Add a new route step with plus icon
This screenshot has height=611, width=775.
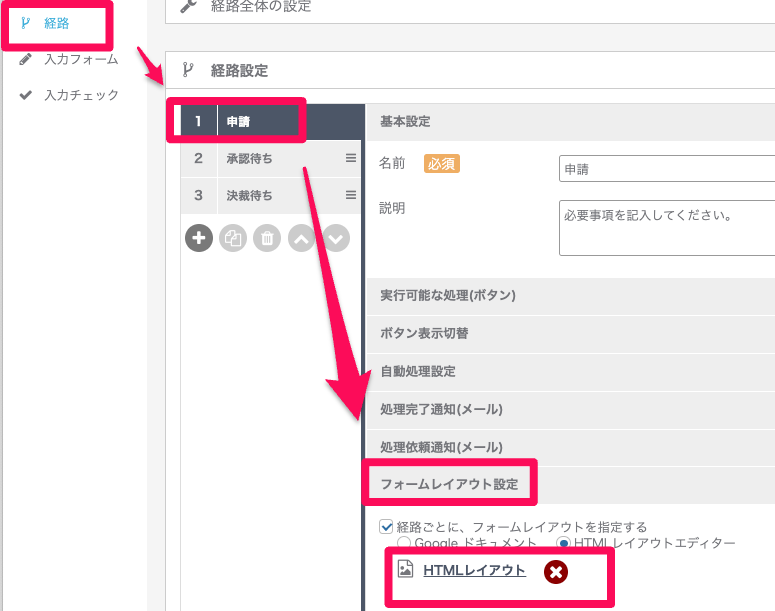(x=199, y=238)
